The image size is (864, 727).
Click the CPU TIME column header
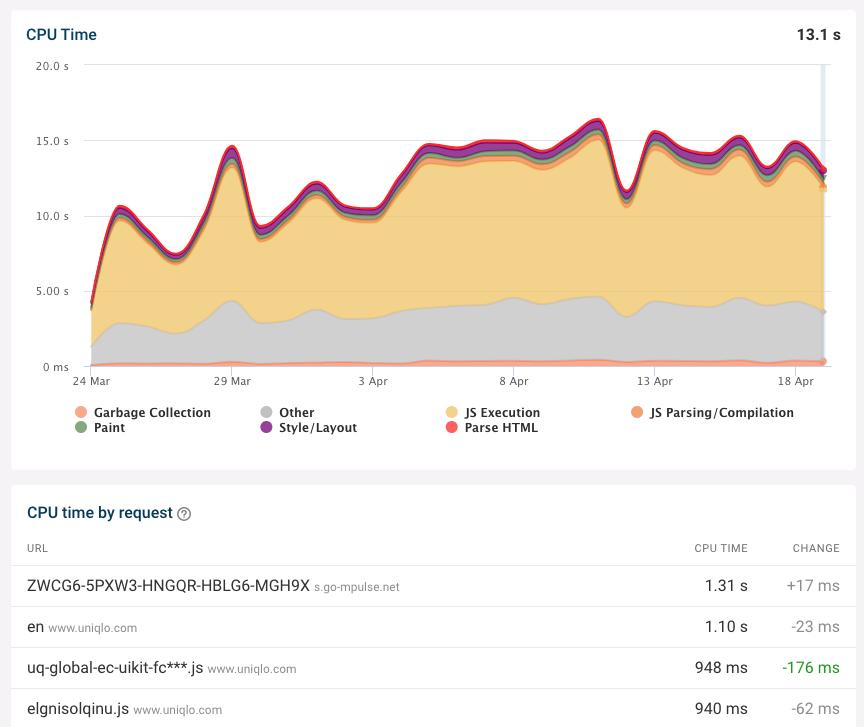coord(721,548)
